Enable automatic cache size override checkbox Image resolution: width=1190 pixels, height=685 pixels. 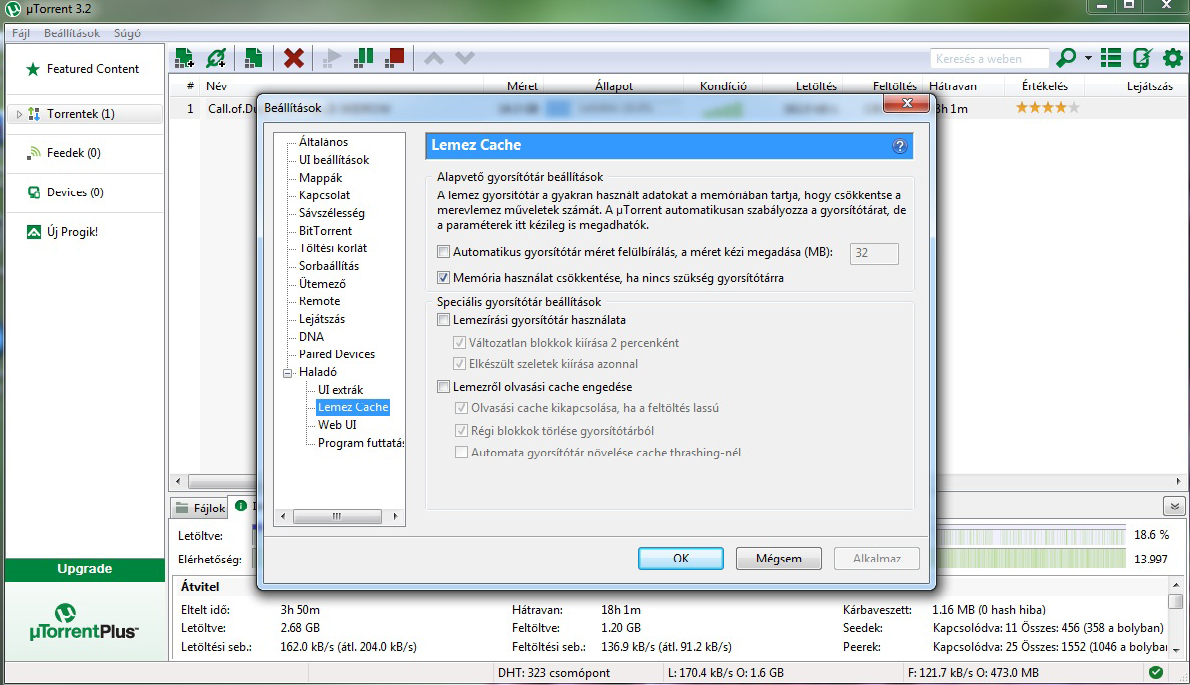[x=443, y=251]
